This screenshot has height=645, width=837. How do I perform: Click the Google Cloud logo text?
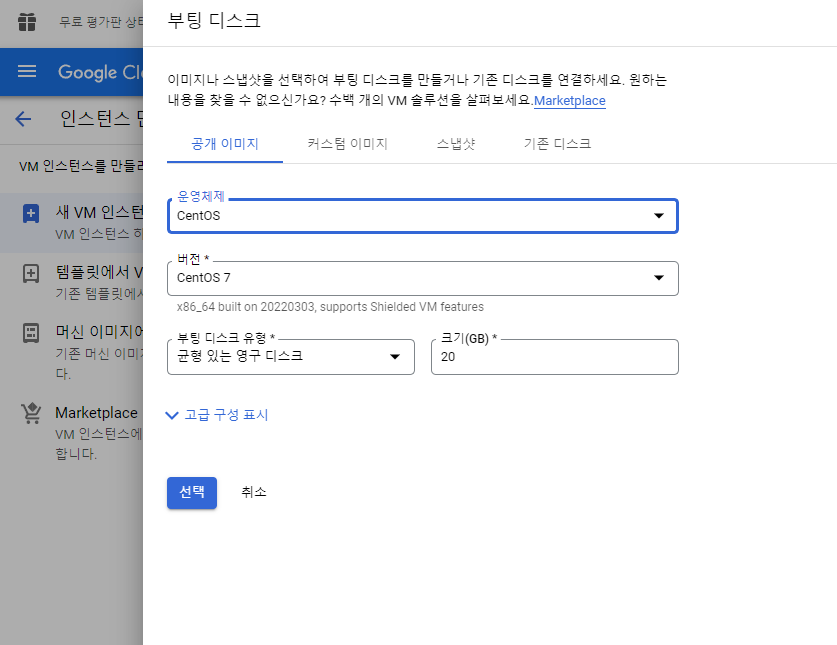tap(100, 72)
